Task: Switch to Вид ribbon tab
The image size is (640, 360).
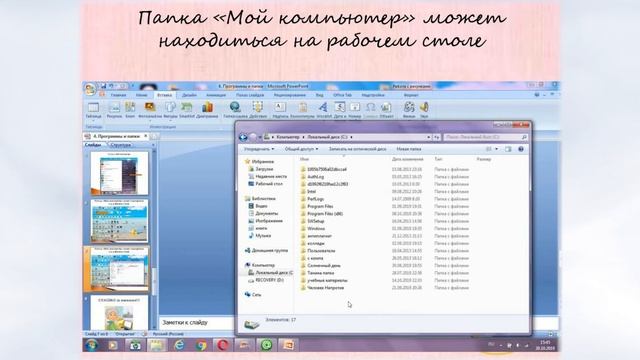Action: point(320,95)
